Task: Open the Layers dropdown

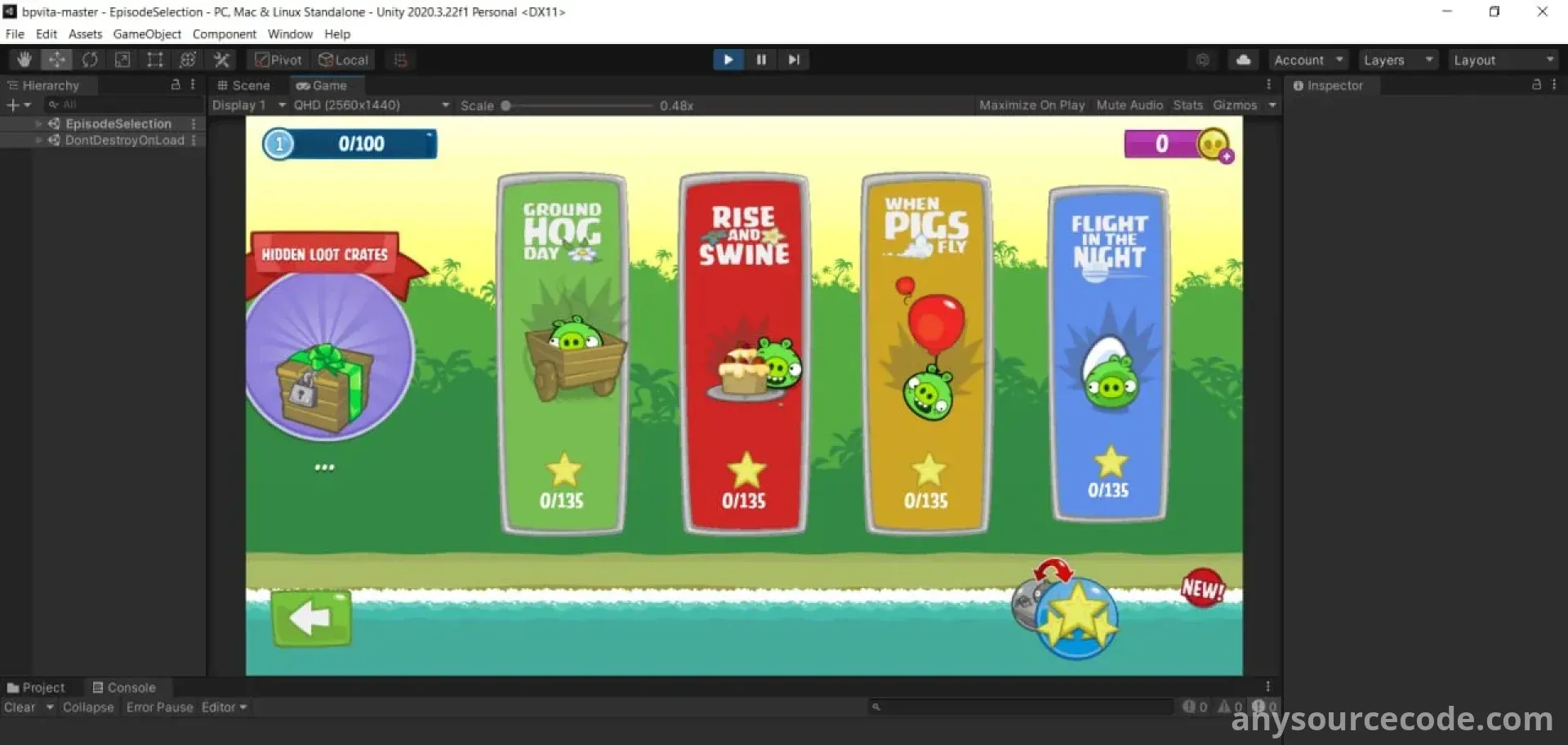Action: coord(1397,60)
